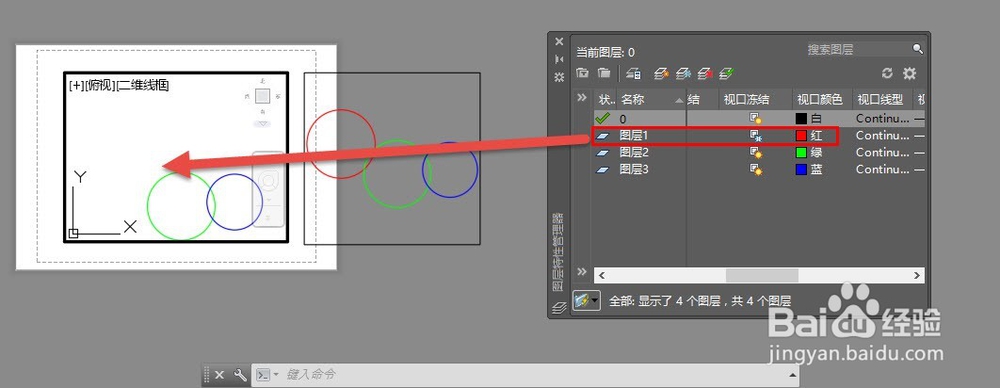
Task: Click the navigation bar in the viewport
Action: click(x=268, y=189)
